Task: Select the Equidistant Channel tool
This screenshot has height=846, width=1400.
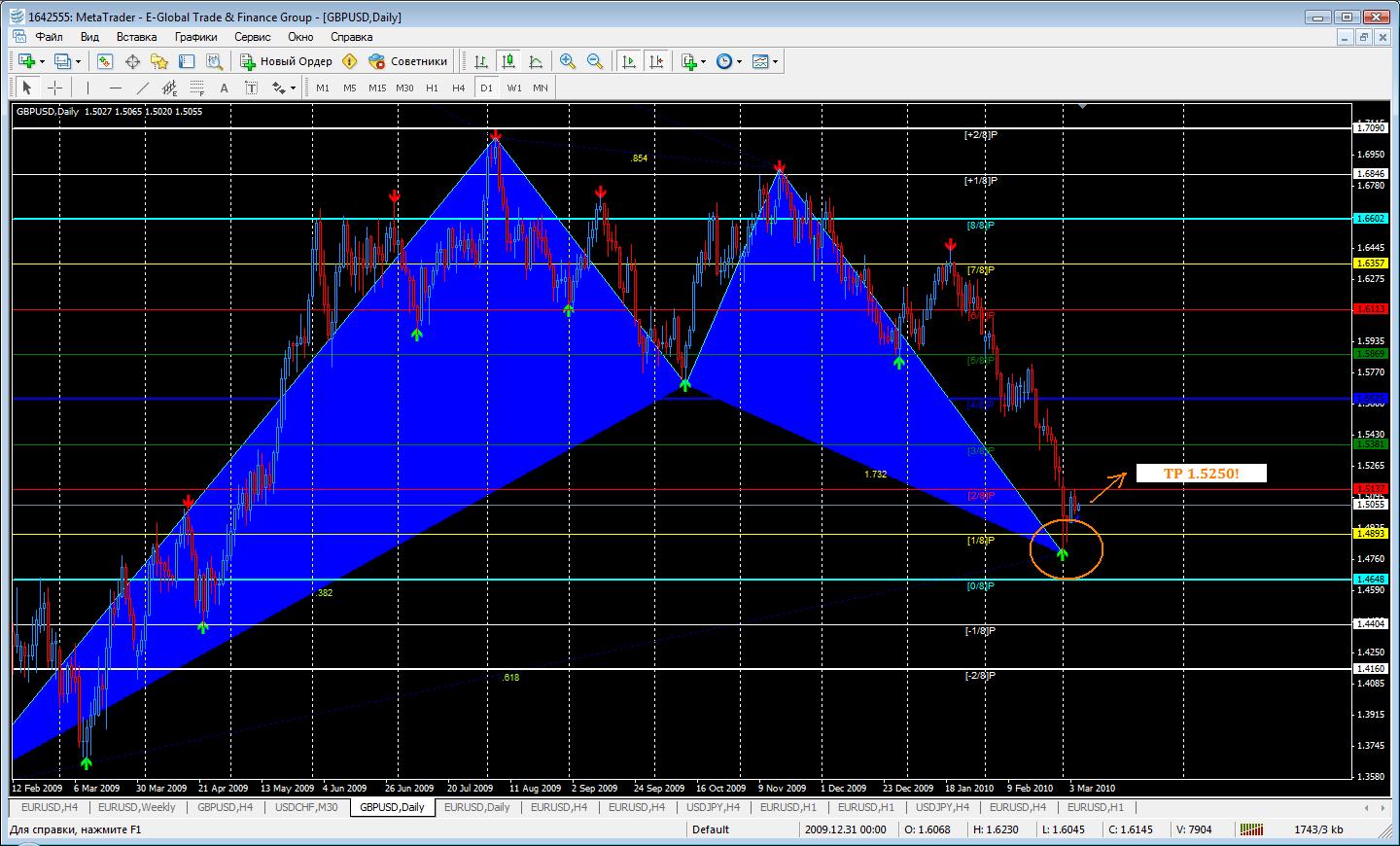Action: coord(169,88)
